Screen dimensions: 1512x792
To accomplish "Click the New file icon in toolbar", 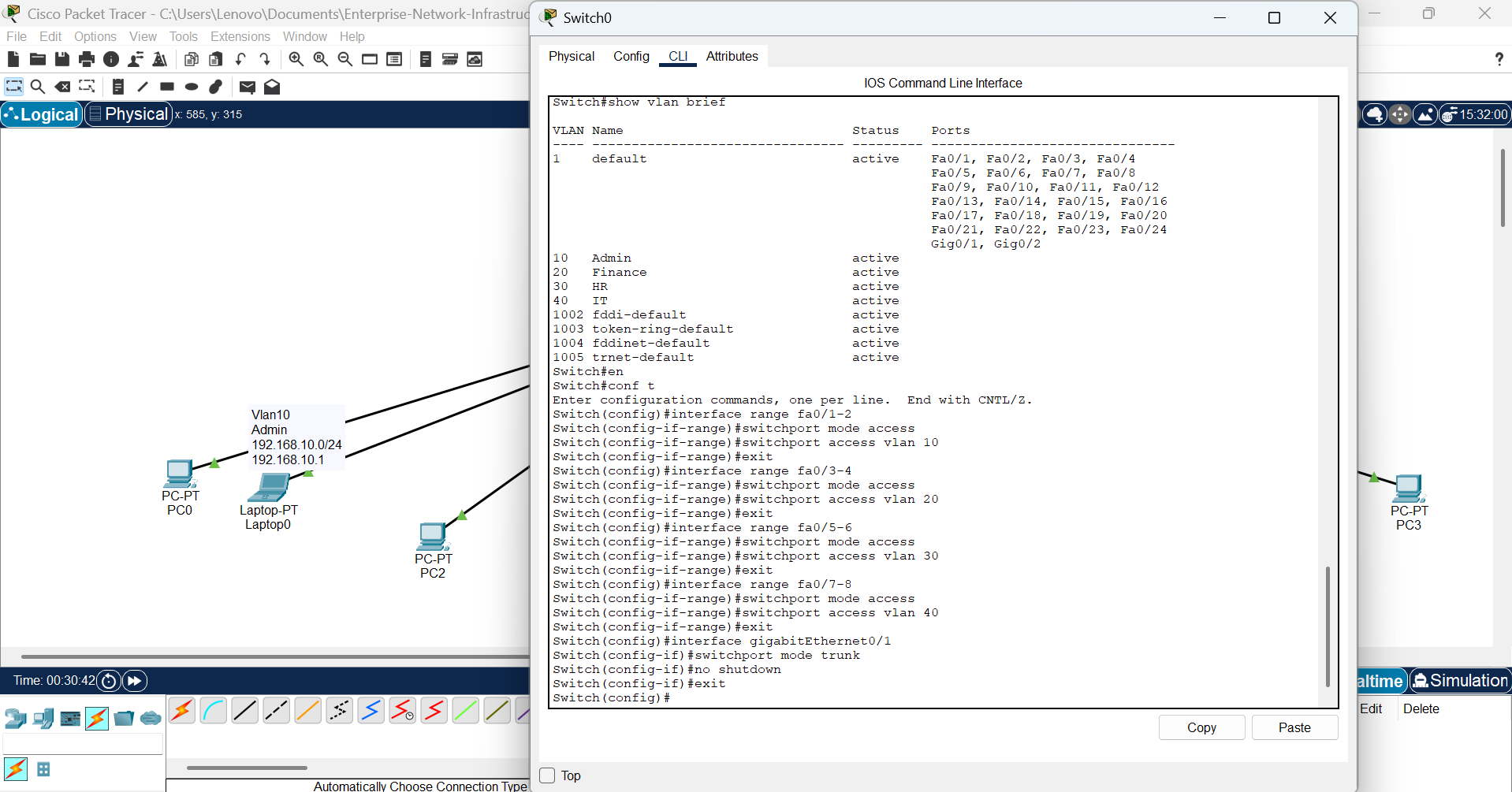I will pos(13,59).
